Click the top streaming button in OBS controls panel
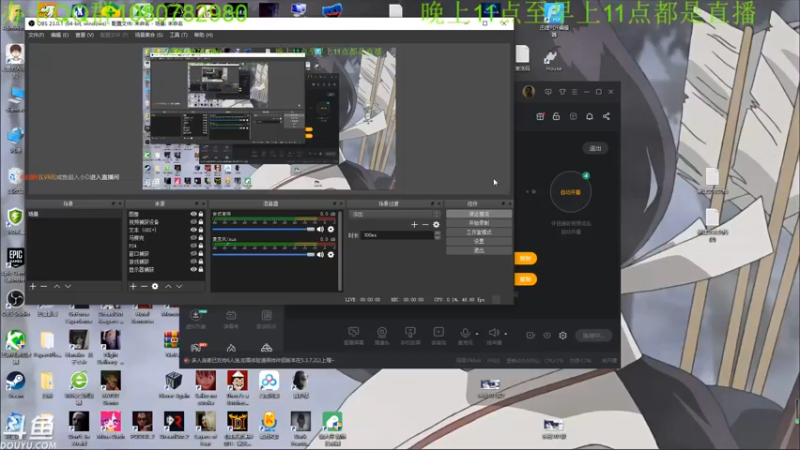 (479, 214)
